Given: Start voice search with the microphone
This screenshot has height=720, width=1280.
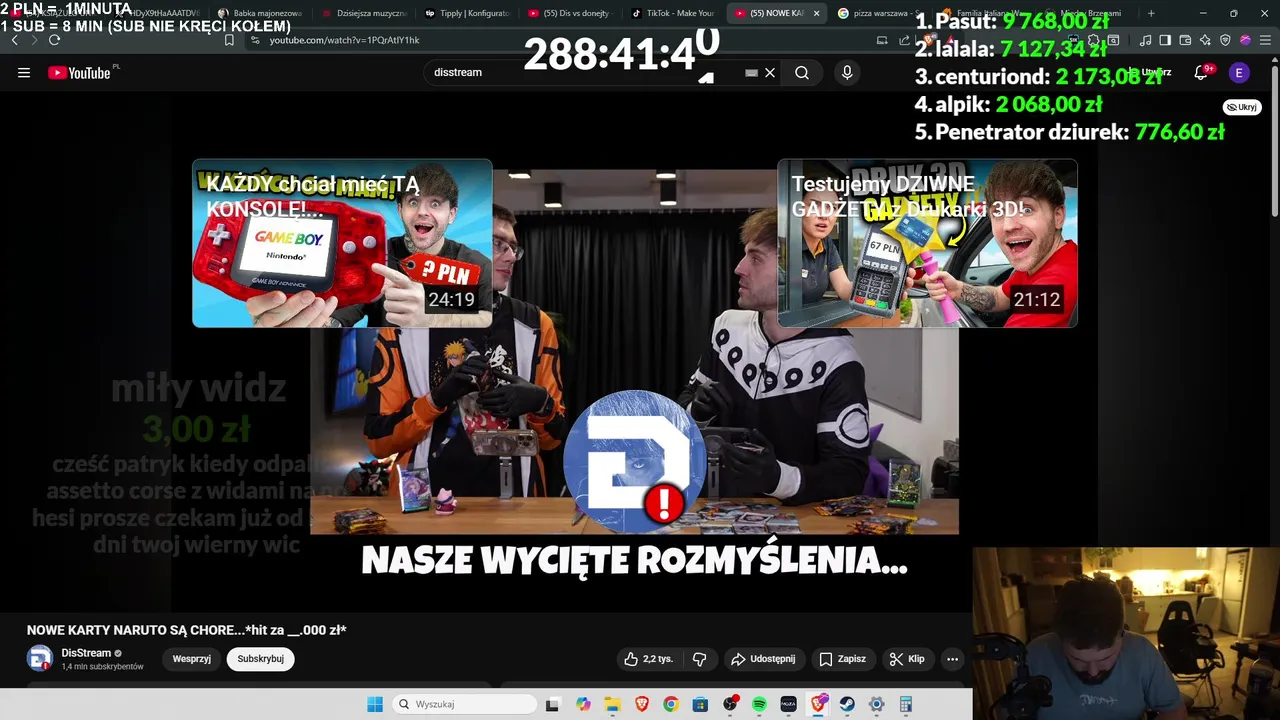Looking at the screenshot, I should 847,73.
